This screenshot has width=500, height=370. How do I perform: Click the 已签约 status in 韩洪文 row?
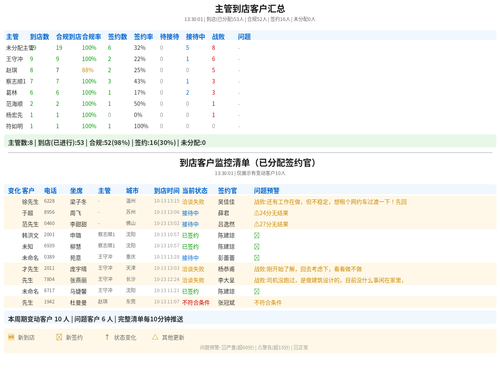click(190, 235)
